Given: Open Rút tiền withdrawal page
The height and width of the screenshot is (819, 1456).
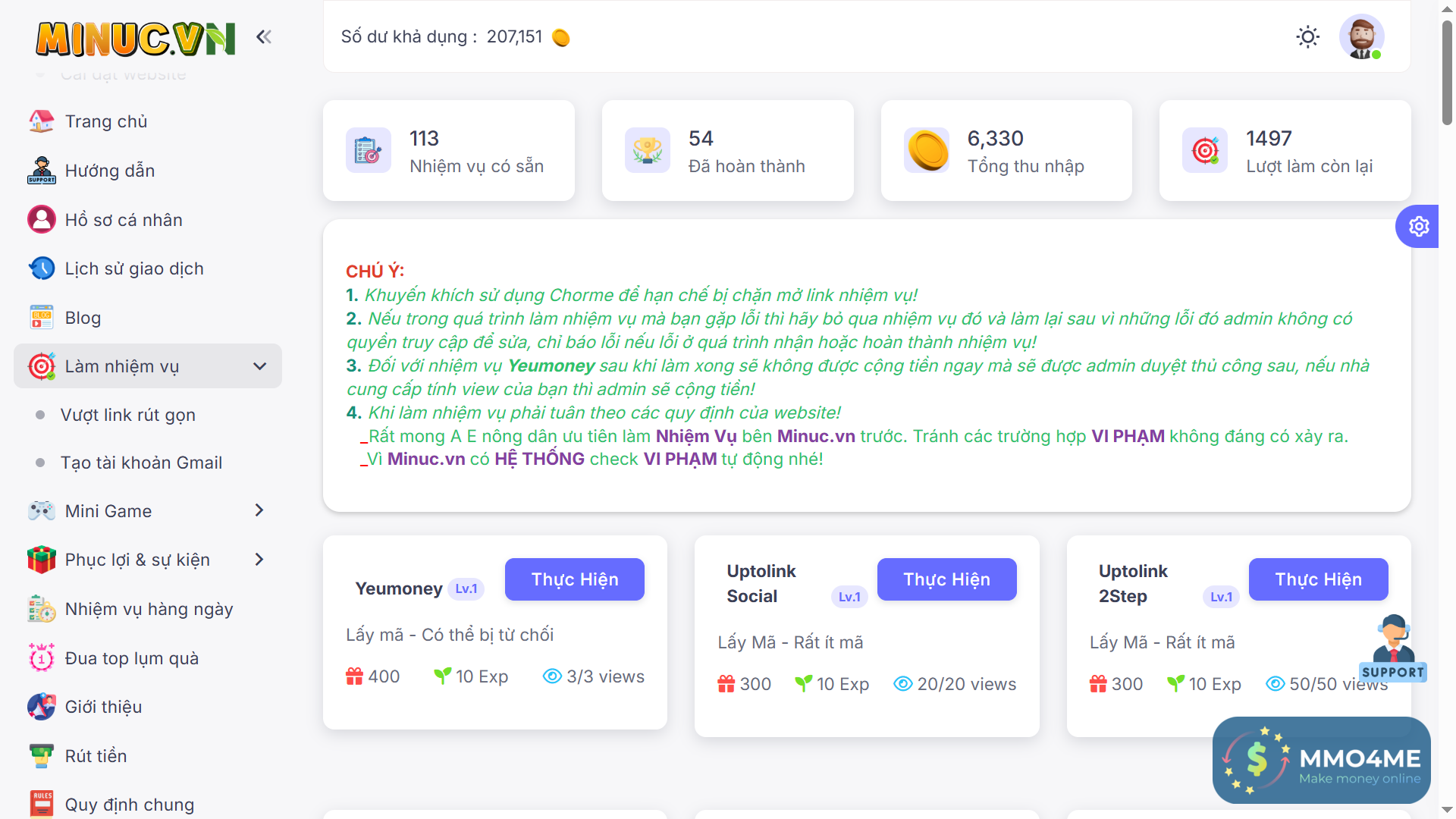Looking at the screenshot, I should point(96,756).
